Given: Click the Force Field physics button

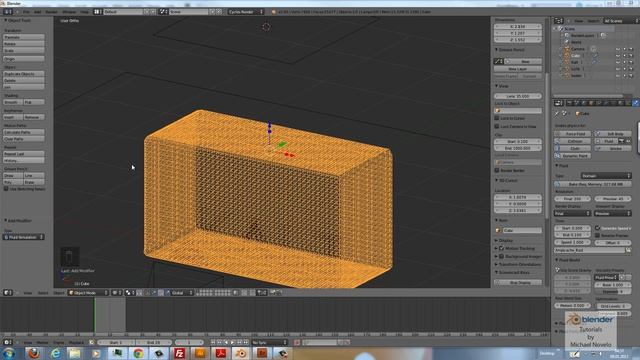Looking at the screenshot, I should click(x=572, y=134).
